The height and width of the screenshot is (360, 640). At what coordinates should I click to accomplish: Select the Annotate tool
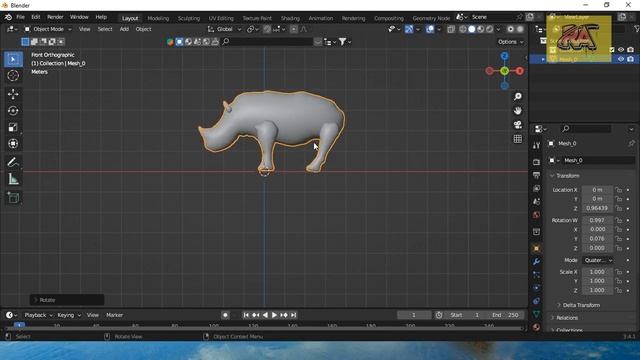tap(13, 162)
